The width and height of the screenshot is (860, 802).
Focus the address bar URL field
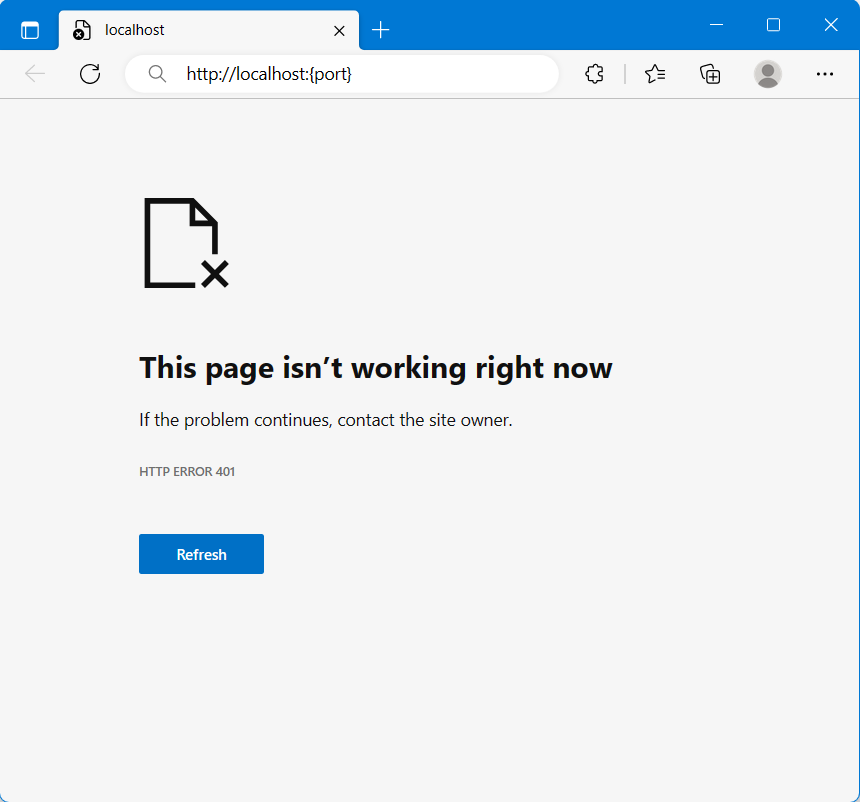(350, 73)
